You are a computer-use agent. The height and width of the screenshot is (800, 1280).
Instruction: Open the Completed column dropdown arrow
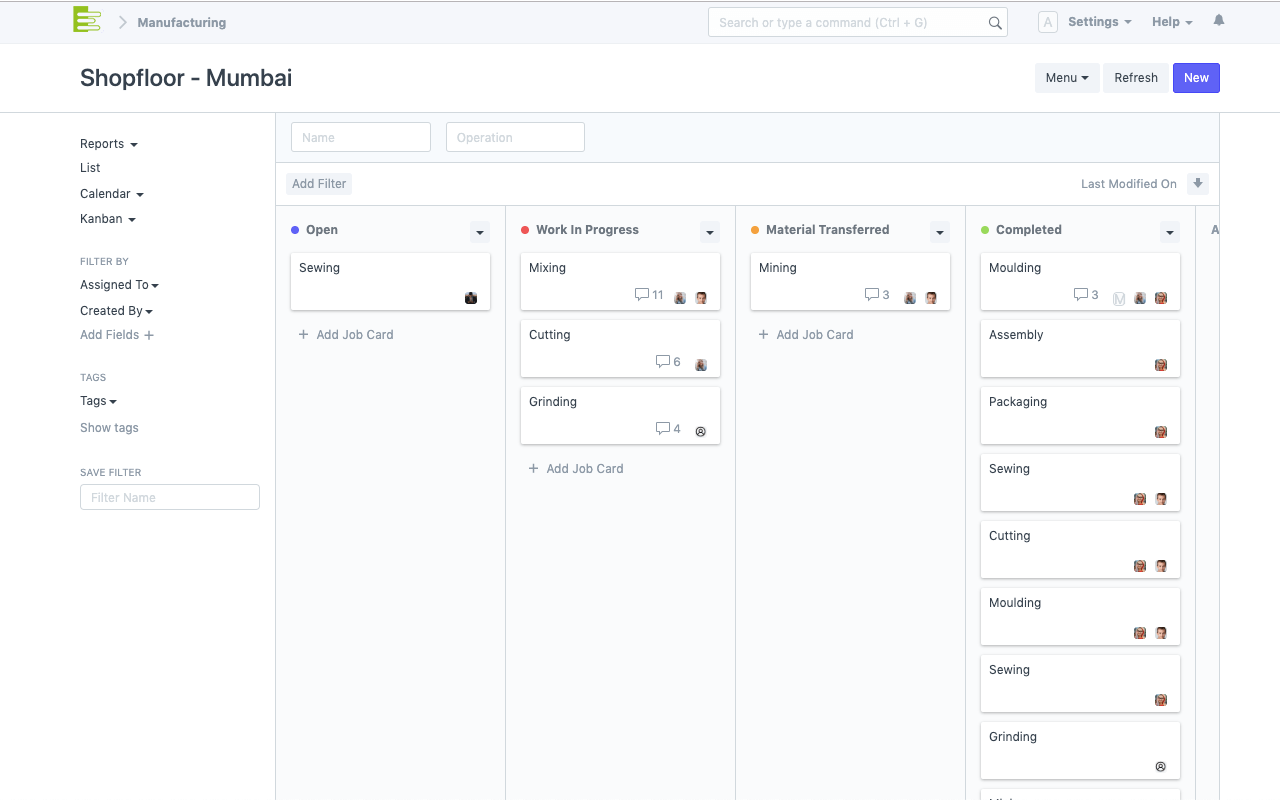pyautogui.click(x=1169, y=232)
